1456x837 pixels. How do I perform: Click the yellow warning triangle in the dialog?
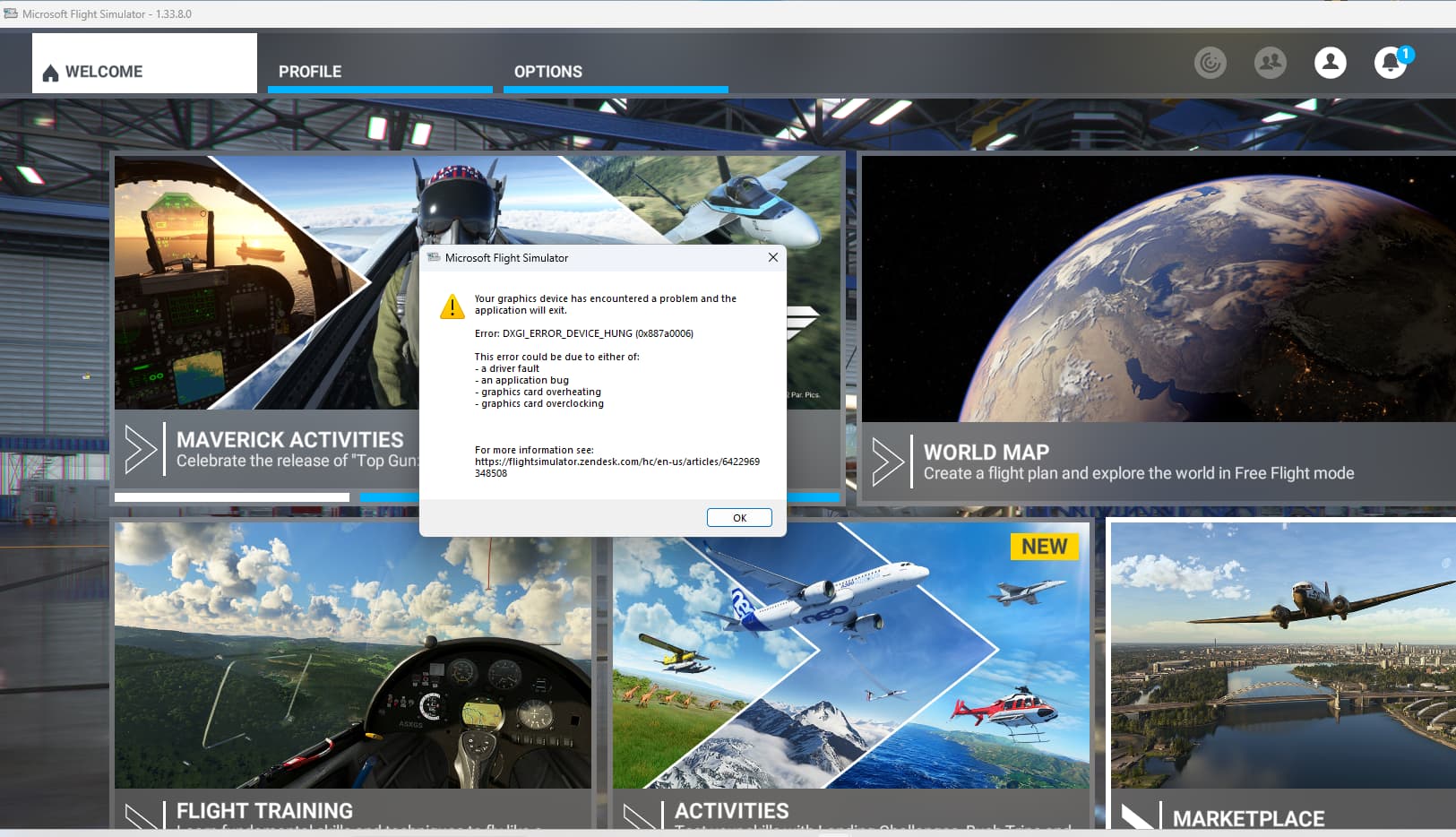(x=452, y=306)
